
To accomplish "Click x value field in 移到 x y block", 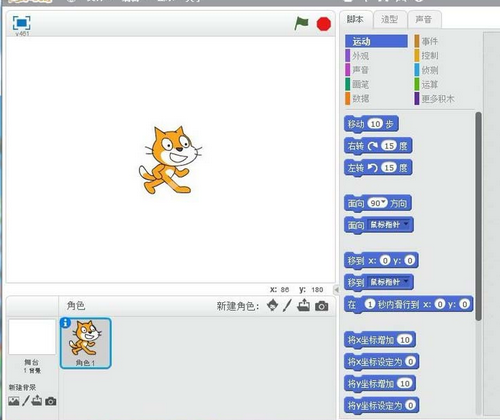I will 385,260.
